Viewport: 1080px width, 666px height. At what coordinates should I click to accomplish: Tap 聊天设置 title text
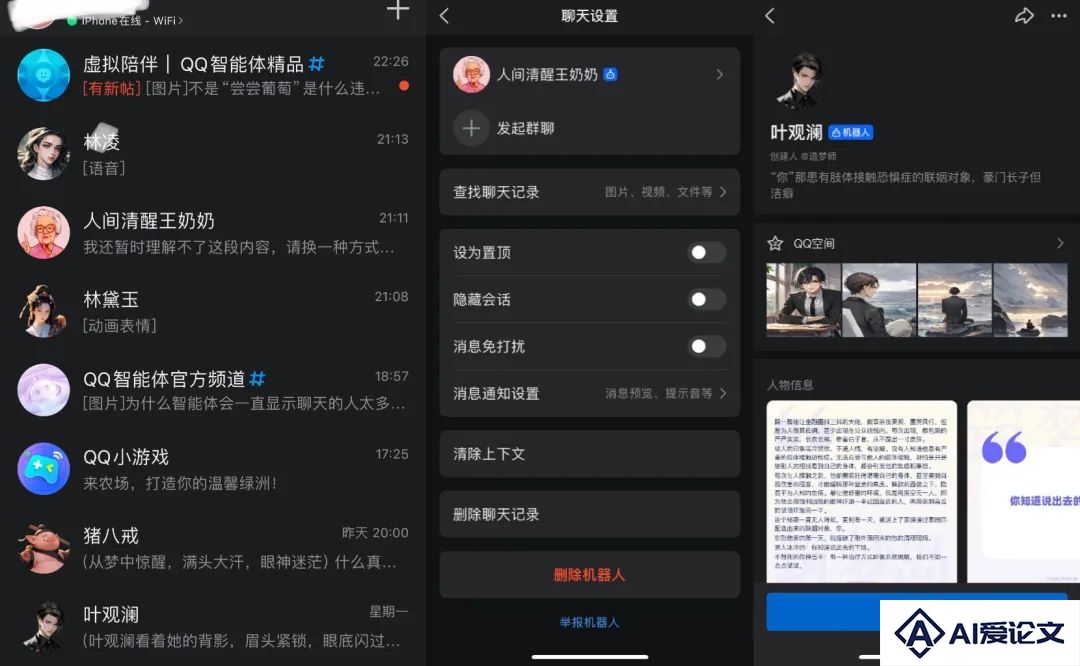coord(590,16)
